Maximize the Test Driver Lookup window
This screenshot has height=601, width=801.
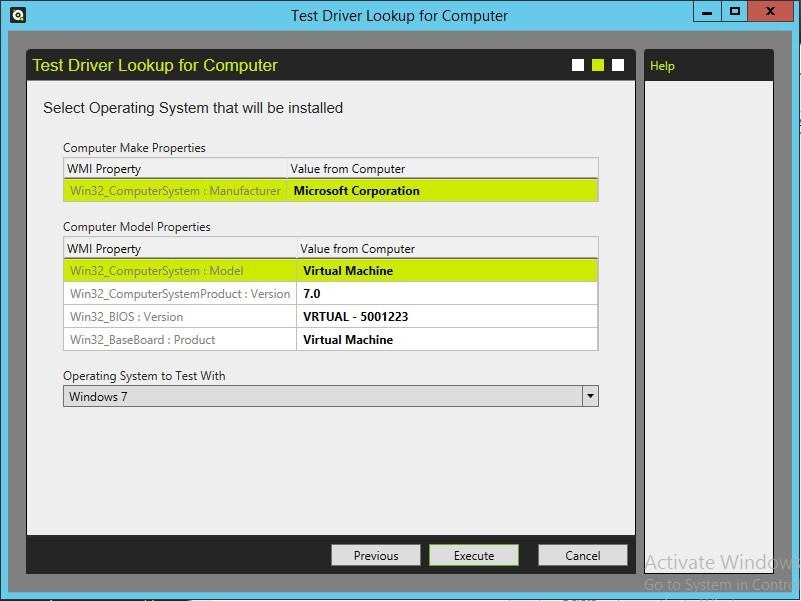pyautogui.click(x=735, y=12)
